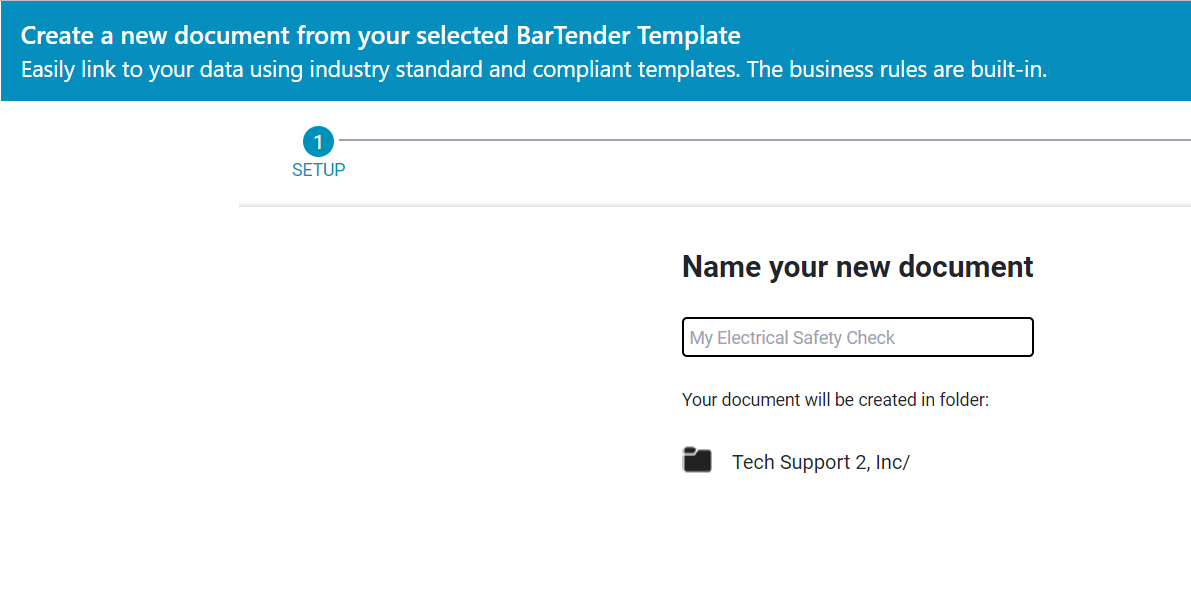Click the word 'folder:' in the destination label
Image resolution: width=1191 pixels, height=615 pixels.
point(965,400)
